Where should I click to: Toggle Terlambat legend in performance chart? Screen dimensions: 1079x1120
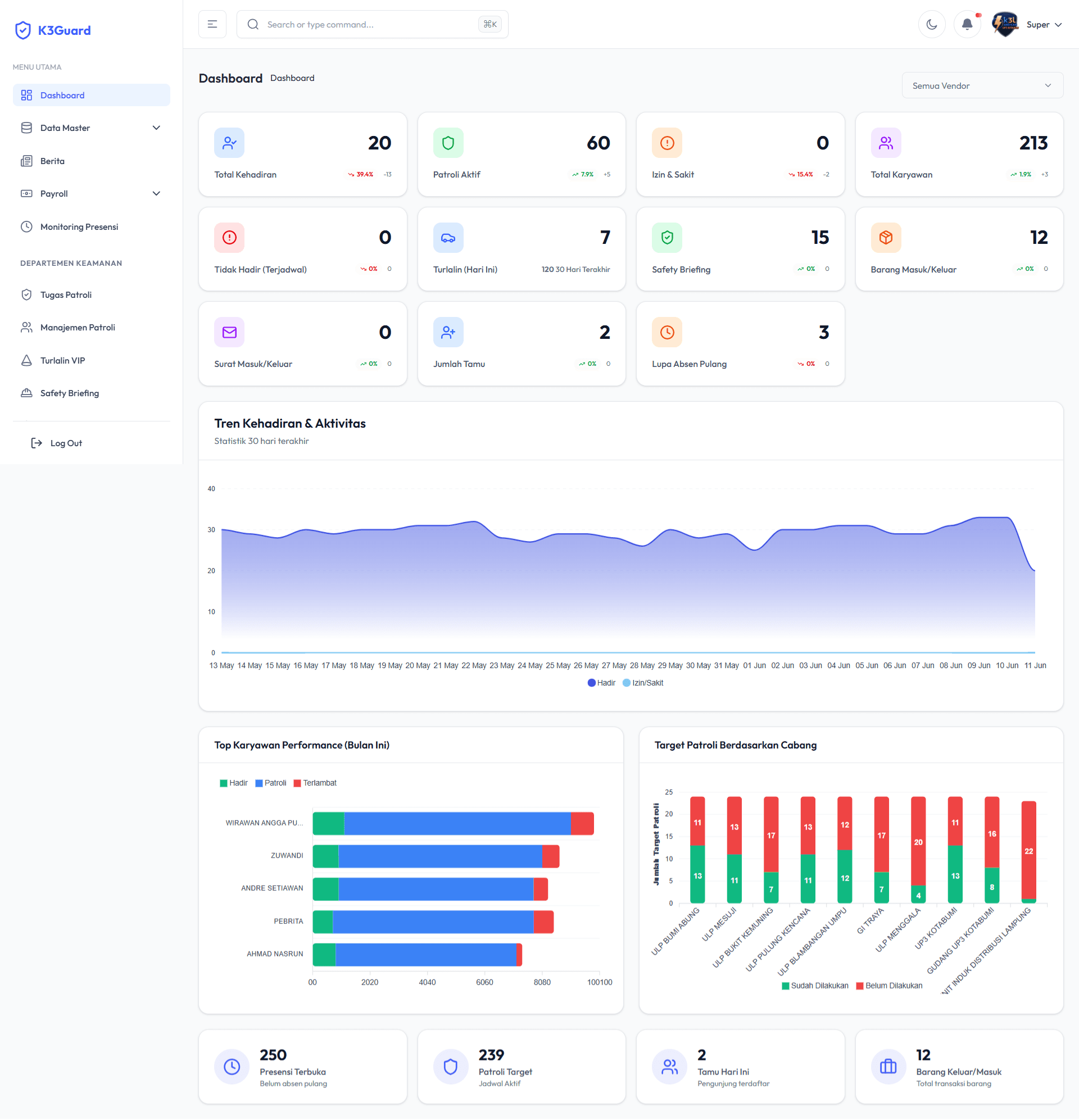tap(315, 783)
